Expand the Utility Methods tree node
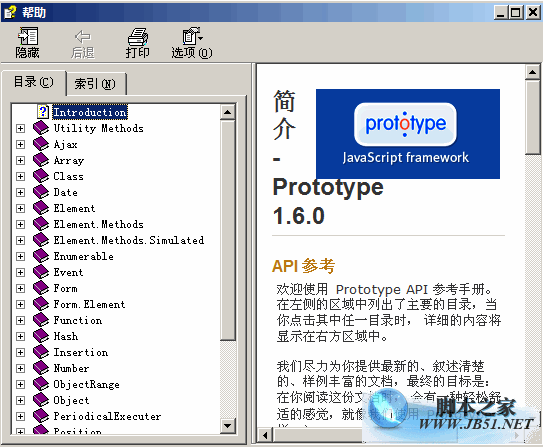Screen dimensions: 543x447 [x=20, y=128]
